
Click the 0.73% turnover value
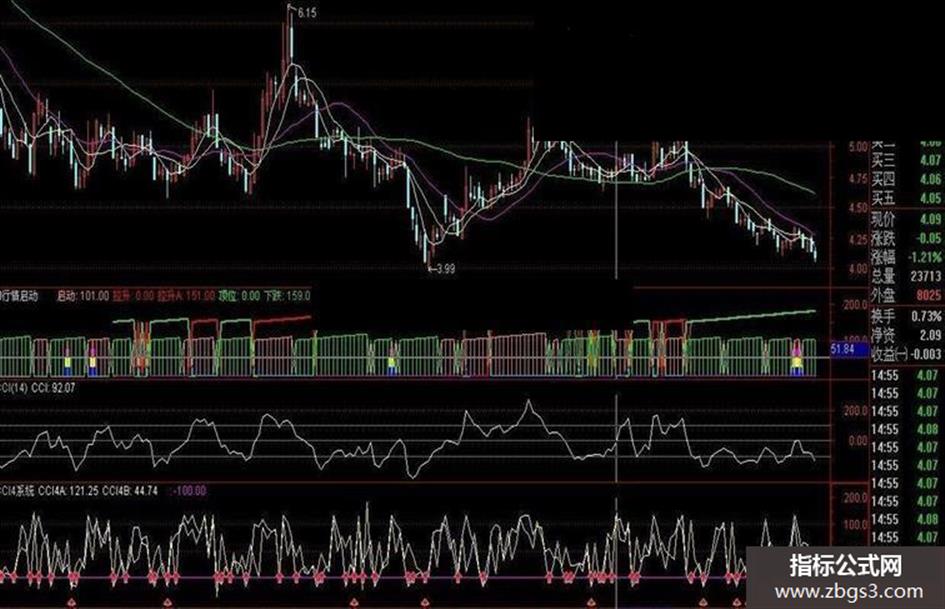point(926,316)
